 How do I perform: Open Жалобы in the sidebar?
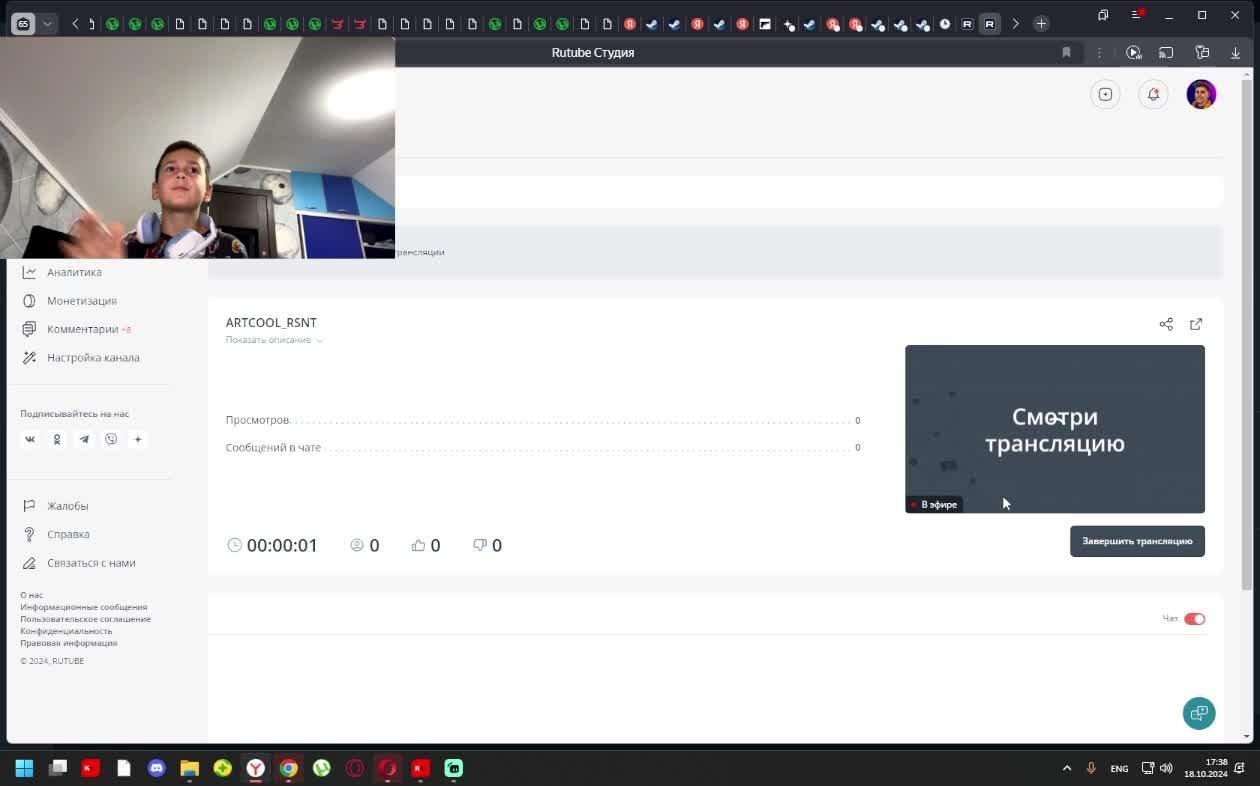tap(67, 506)
